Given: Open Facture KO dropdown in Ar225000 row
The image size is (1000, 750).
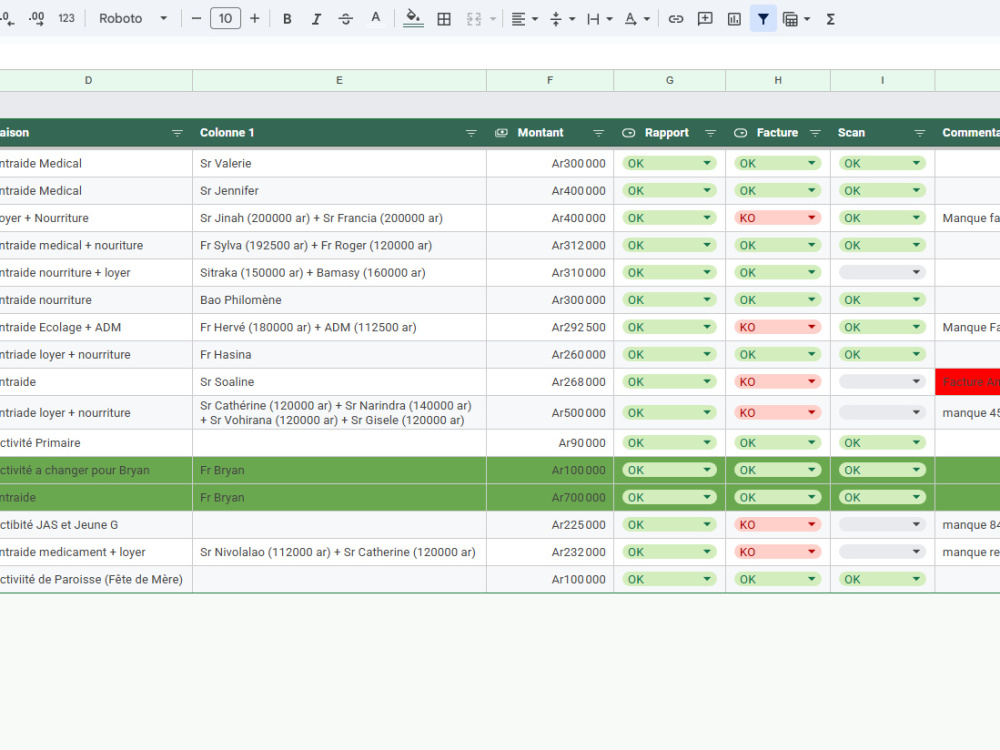Looking at the screenshot, I should tap(777, 525).
